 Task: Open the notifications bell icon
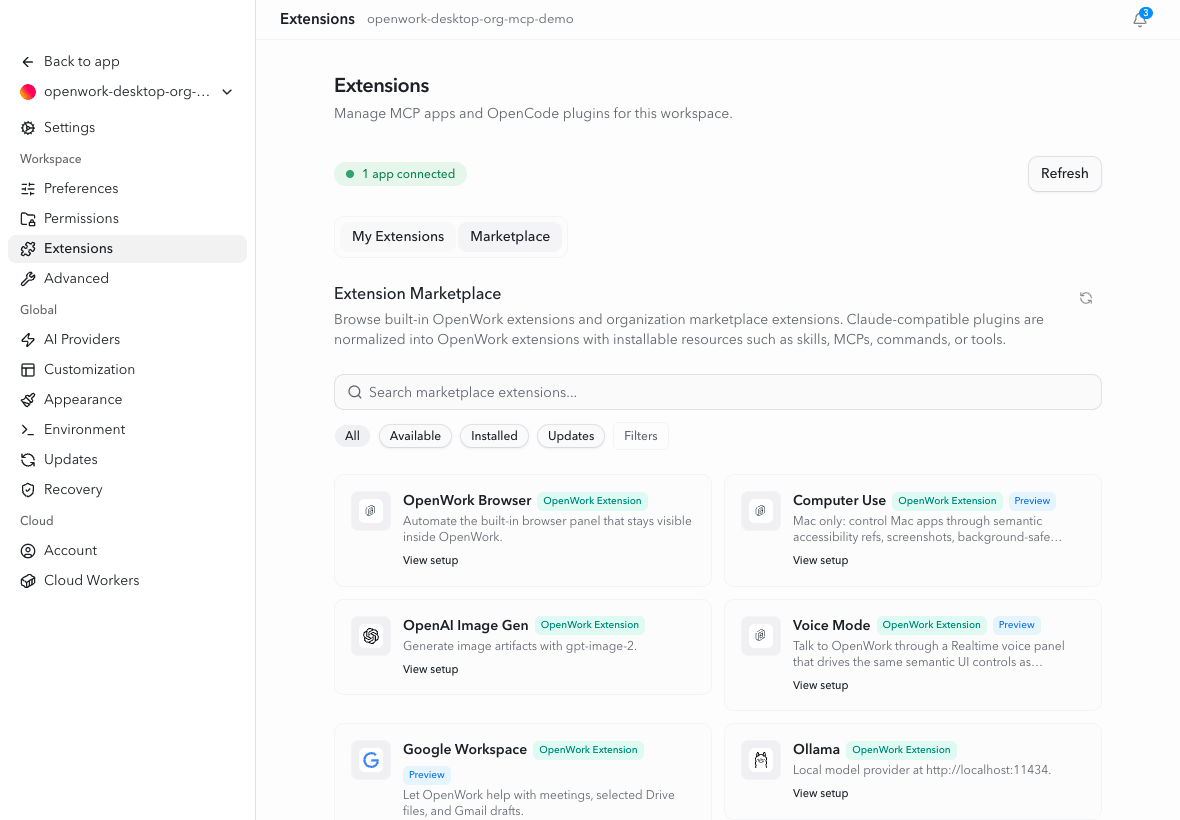point(1140,20)
